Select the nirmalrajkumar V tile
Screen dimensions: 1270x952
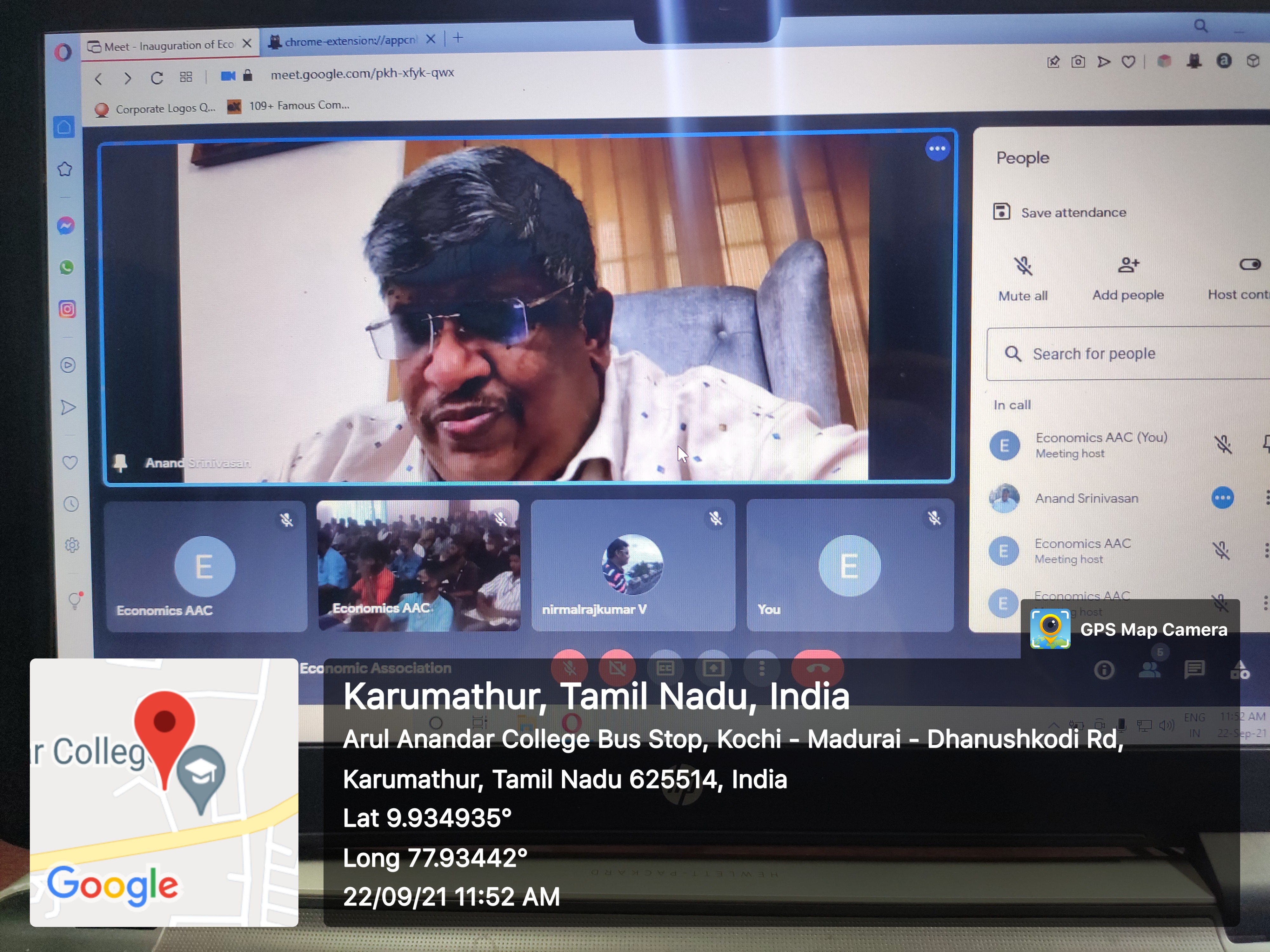click(633, 566)
